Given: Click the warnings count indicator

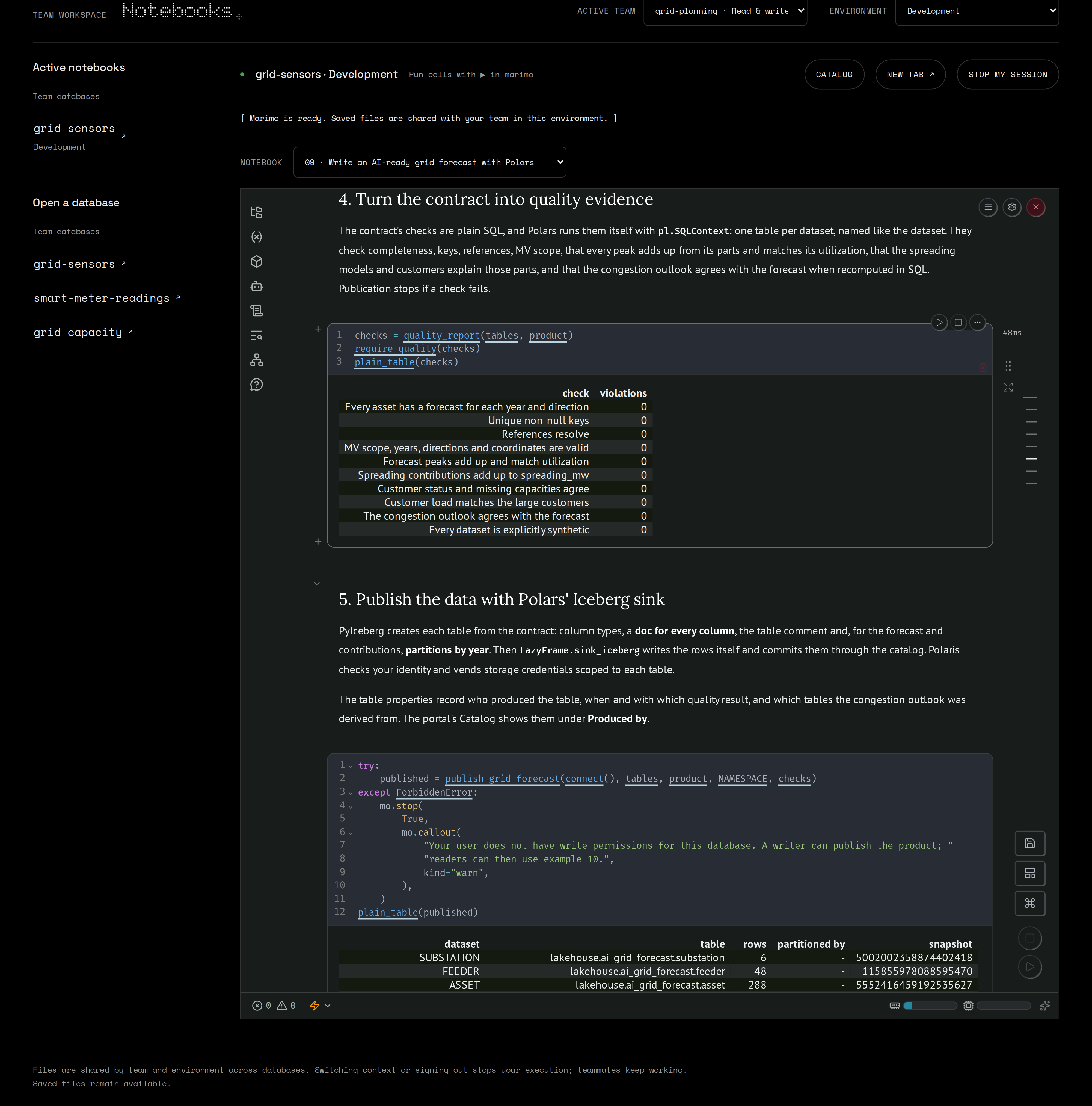Looking at the screenshot, I should pyautogui.click(x=287, y=1006).
